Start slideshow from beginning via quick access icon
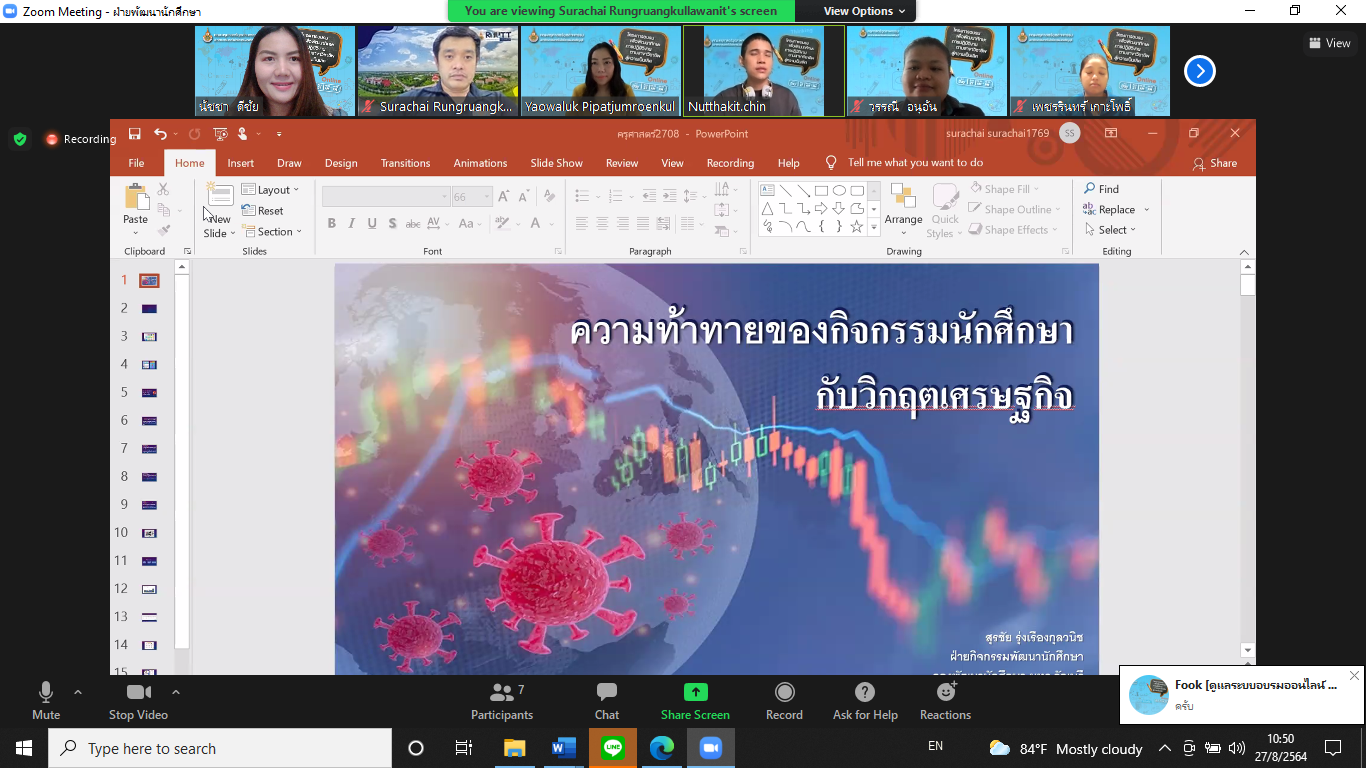 point(219,134)
